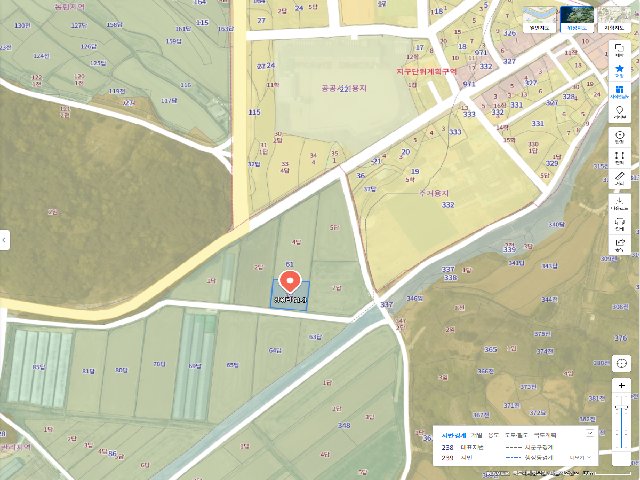Select the distance measurement tool

[620, 158]
